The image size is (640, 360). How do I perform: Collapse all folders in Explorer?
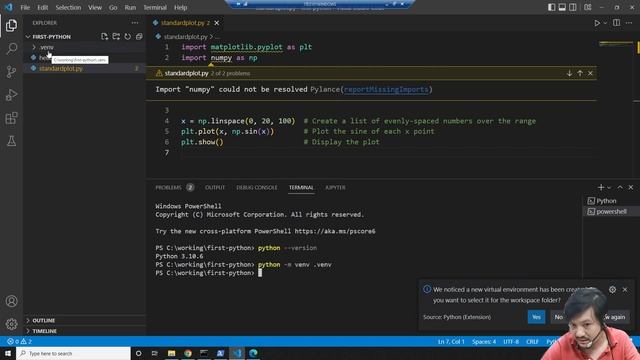point(139,37)
